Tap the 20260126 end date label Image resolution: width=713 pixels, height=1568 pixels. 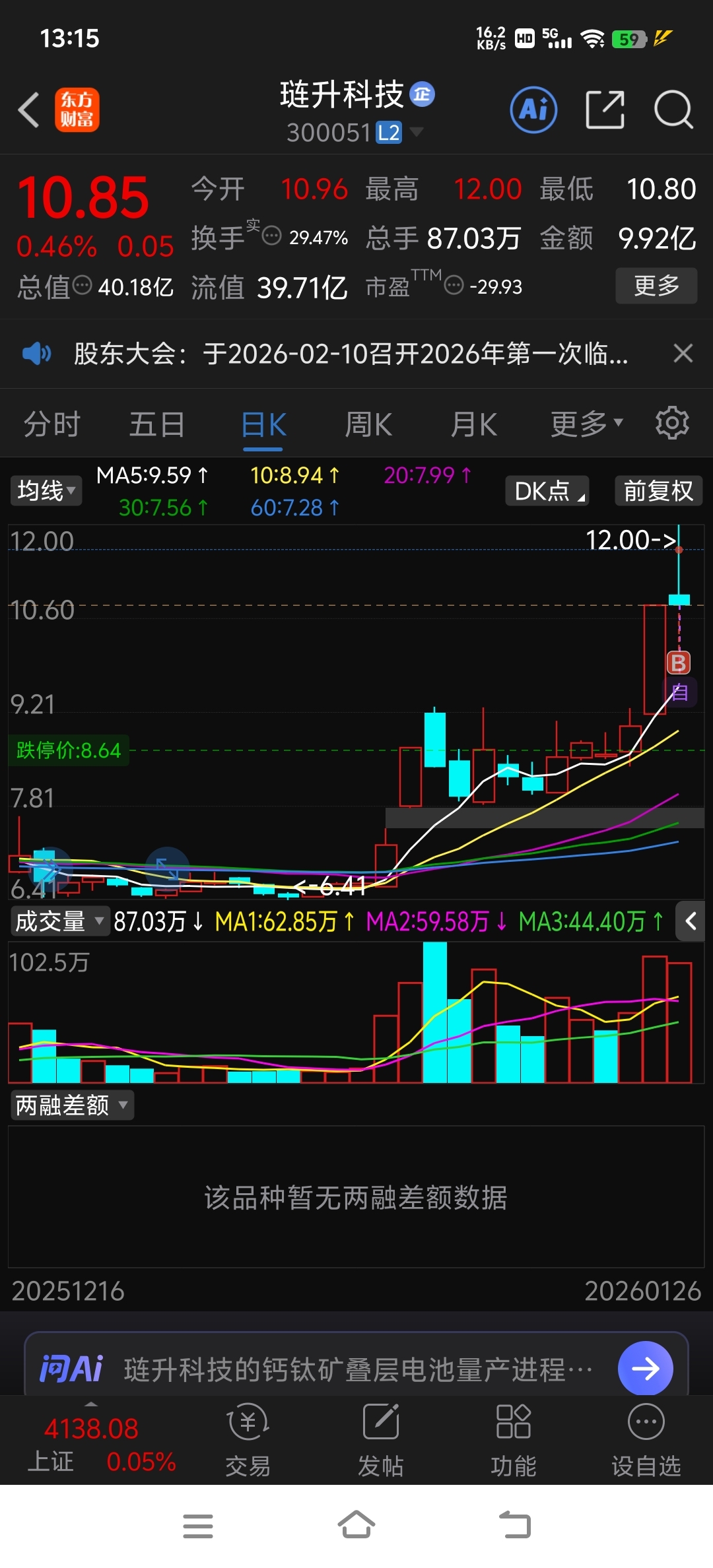point(642,1291)
